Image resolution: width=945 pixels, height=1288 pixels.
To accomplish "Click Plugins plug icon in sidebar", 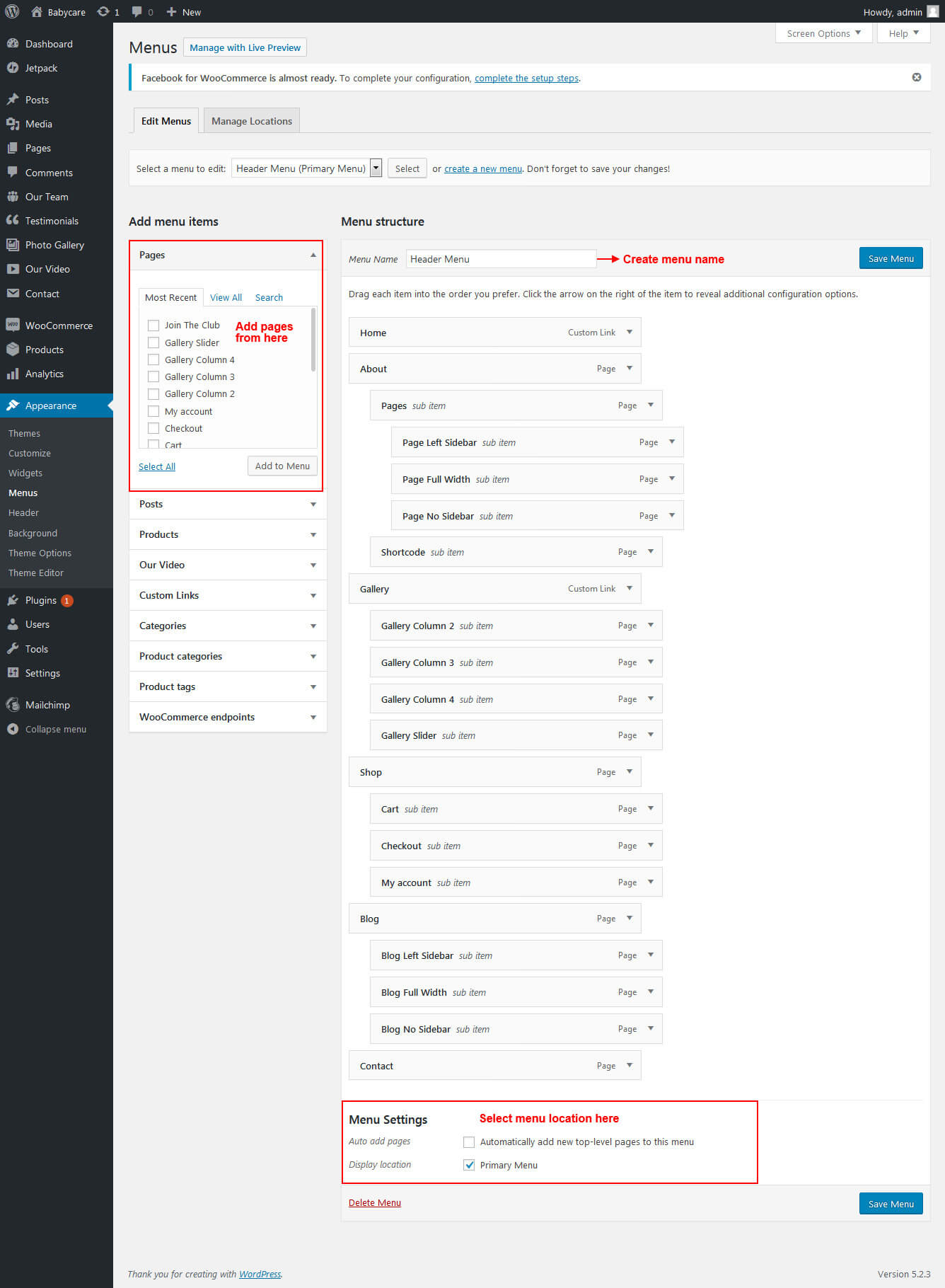I will click(13, 600).
